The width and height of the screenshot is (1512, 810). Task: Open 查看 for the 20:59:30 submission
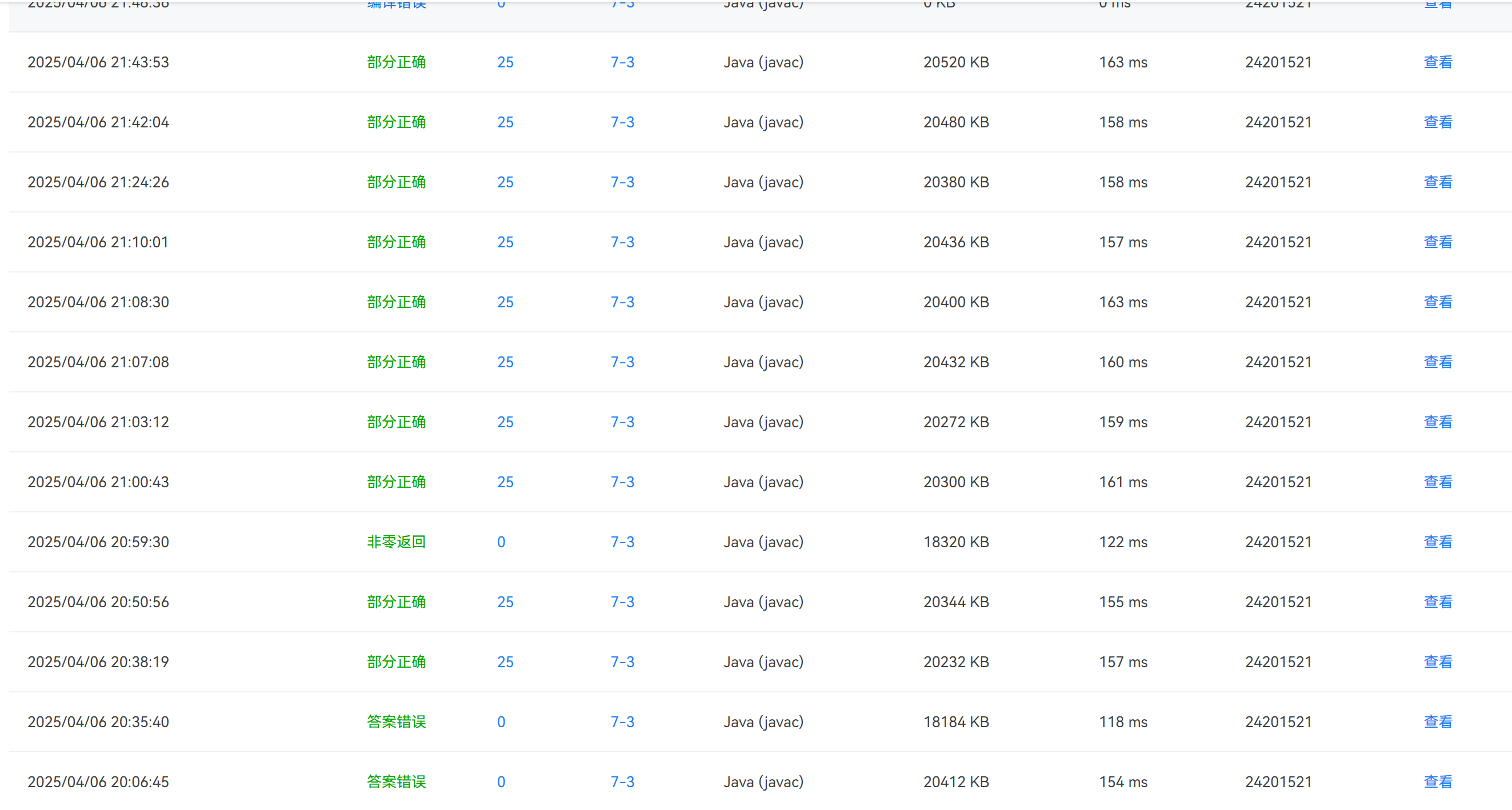pyautogui.click(x=1438, y=542)
